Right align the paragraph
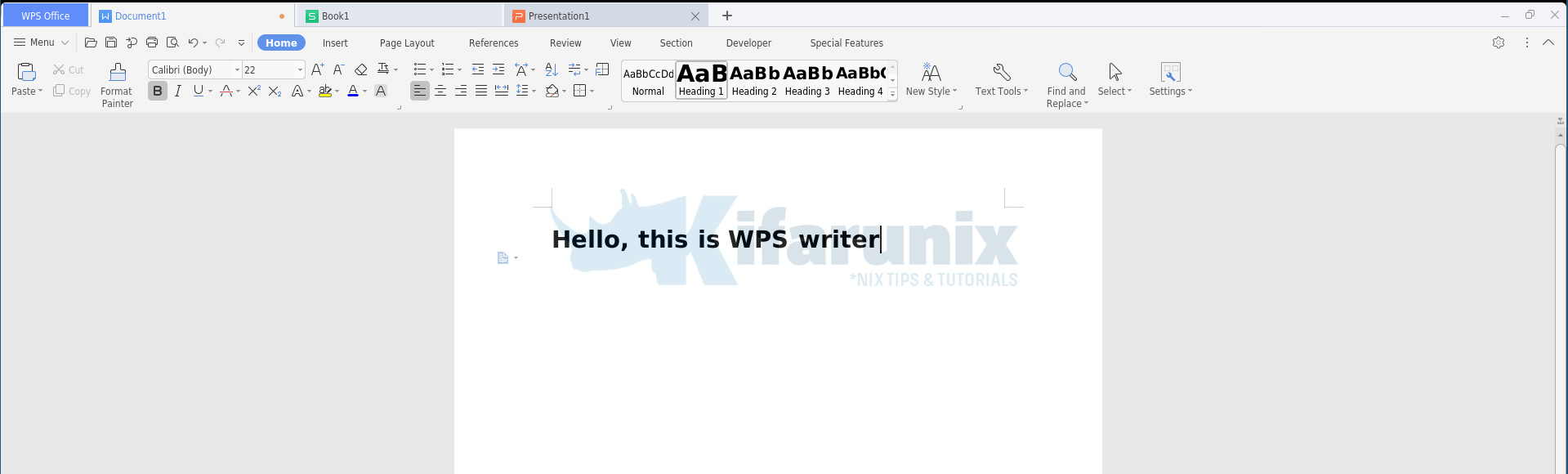Viewport: 1568px width, 474px height. [x=461, y=91]
